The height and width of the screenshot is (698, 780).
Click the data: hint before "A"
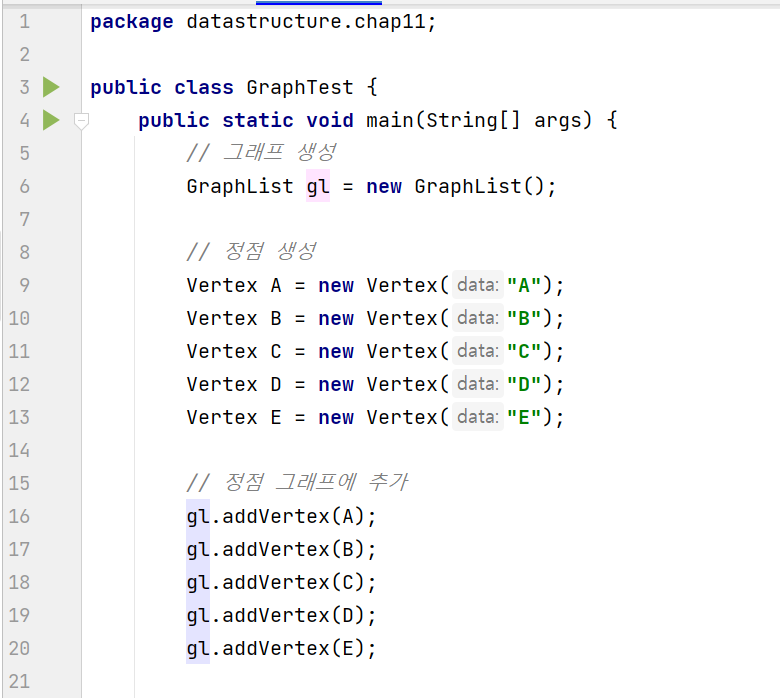coord(478,285)
